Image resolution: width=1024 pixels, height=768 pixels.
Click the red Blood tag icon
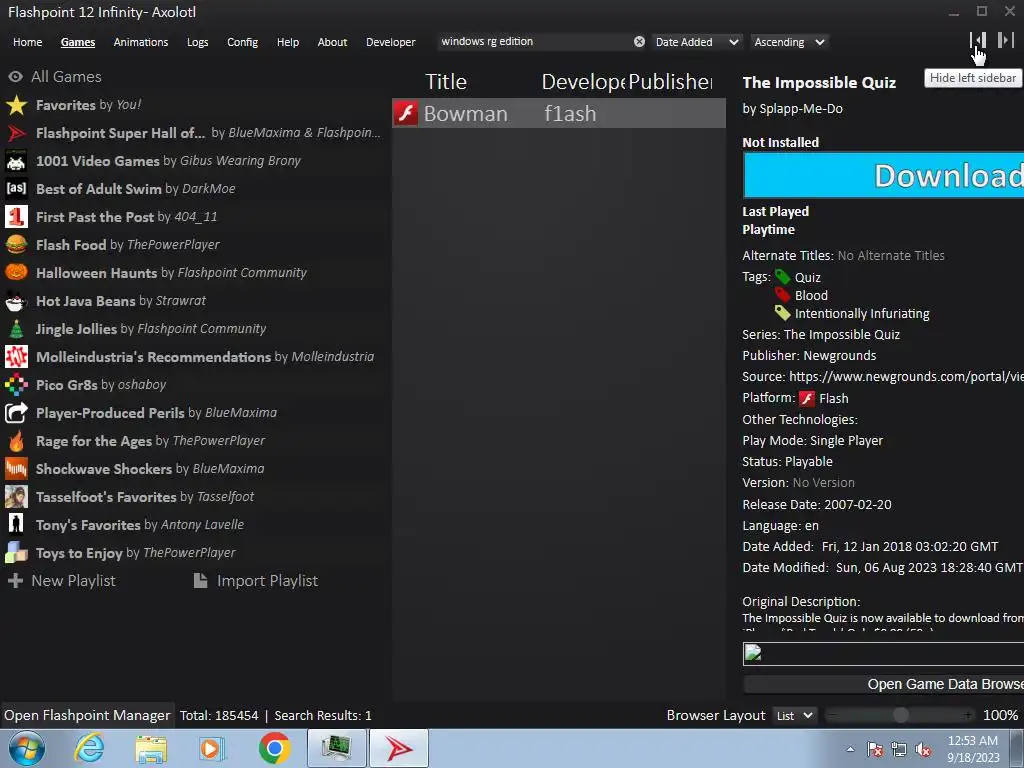[x=782, y=295]
